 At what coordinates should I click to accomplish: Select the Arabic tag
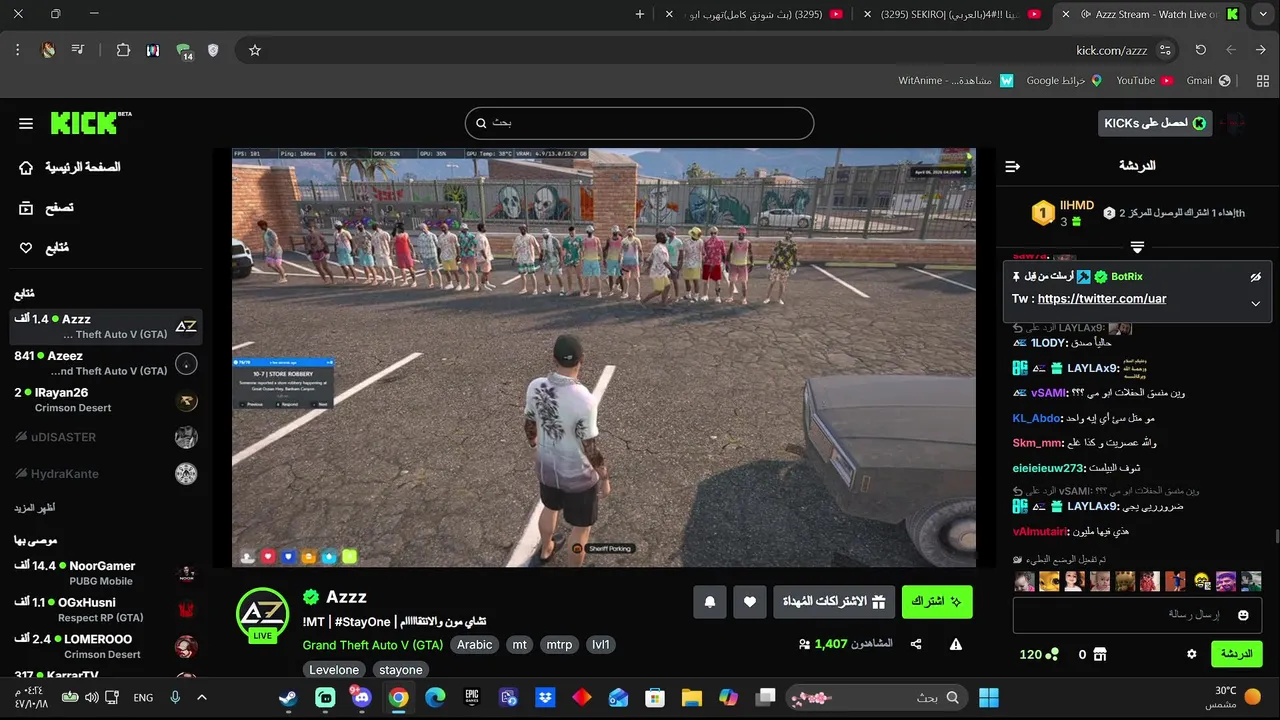475,645
